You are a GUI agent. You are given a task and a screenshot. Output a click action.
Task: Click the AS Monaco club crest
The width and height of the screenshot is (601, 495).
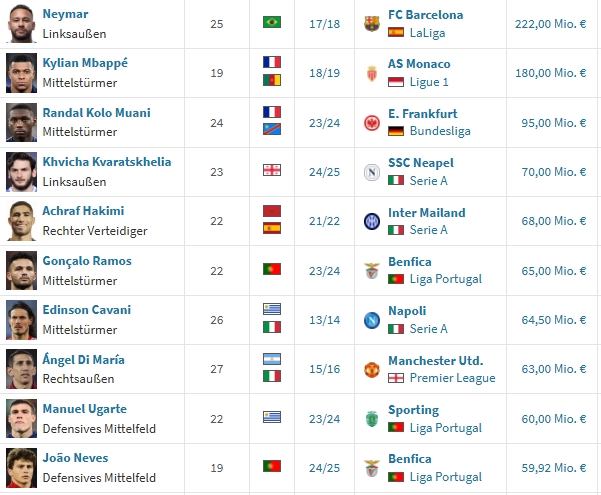click(x=372, y=72)
